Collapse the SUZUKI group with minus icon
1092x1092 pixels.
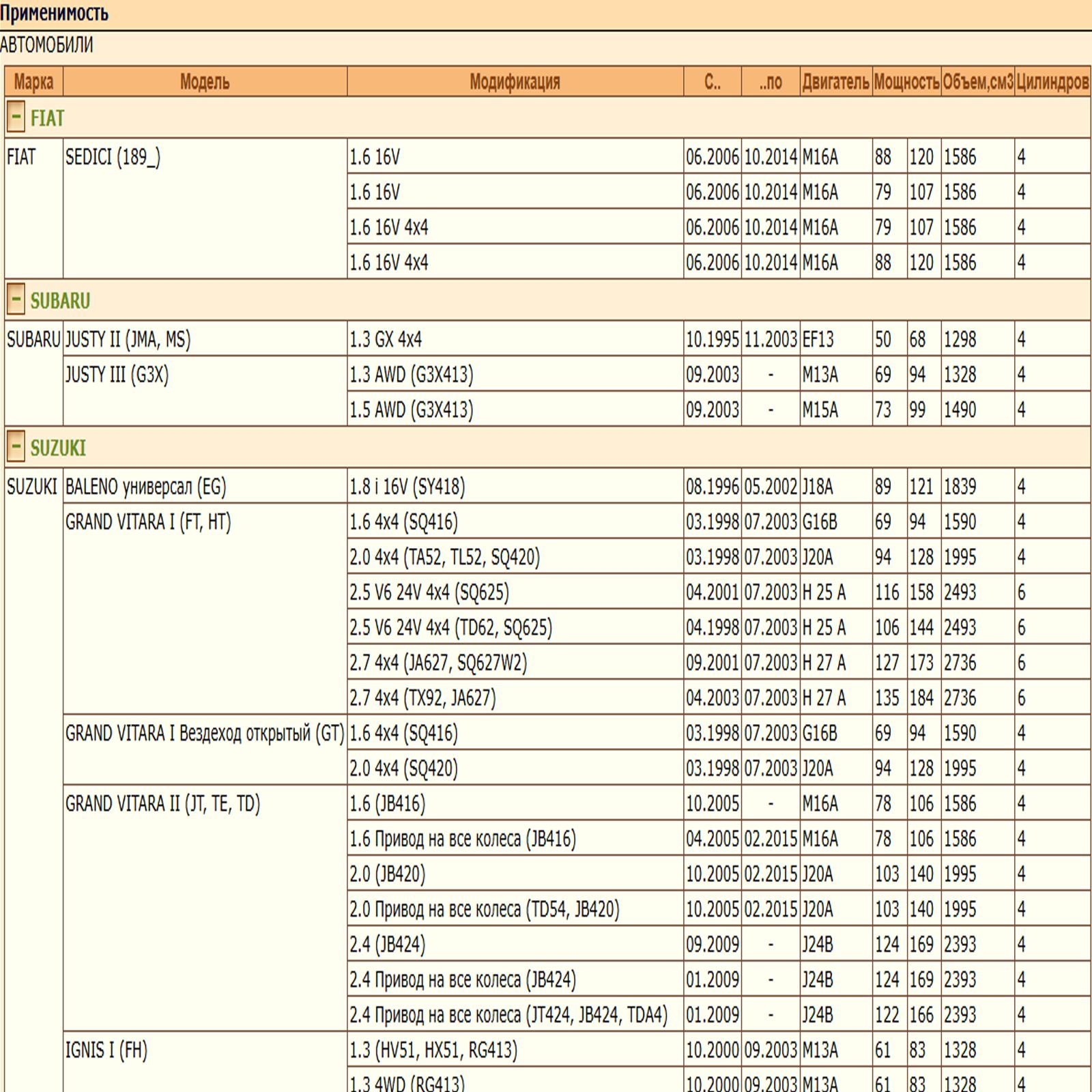point(16,447)
